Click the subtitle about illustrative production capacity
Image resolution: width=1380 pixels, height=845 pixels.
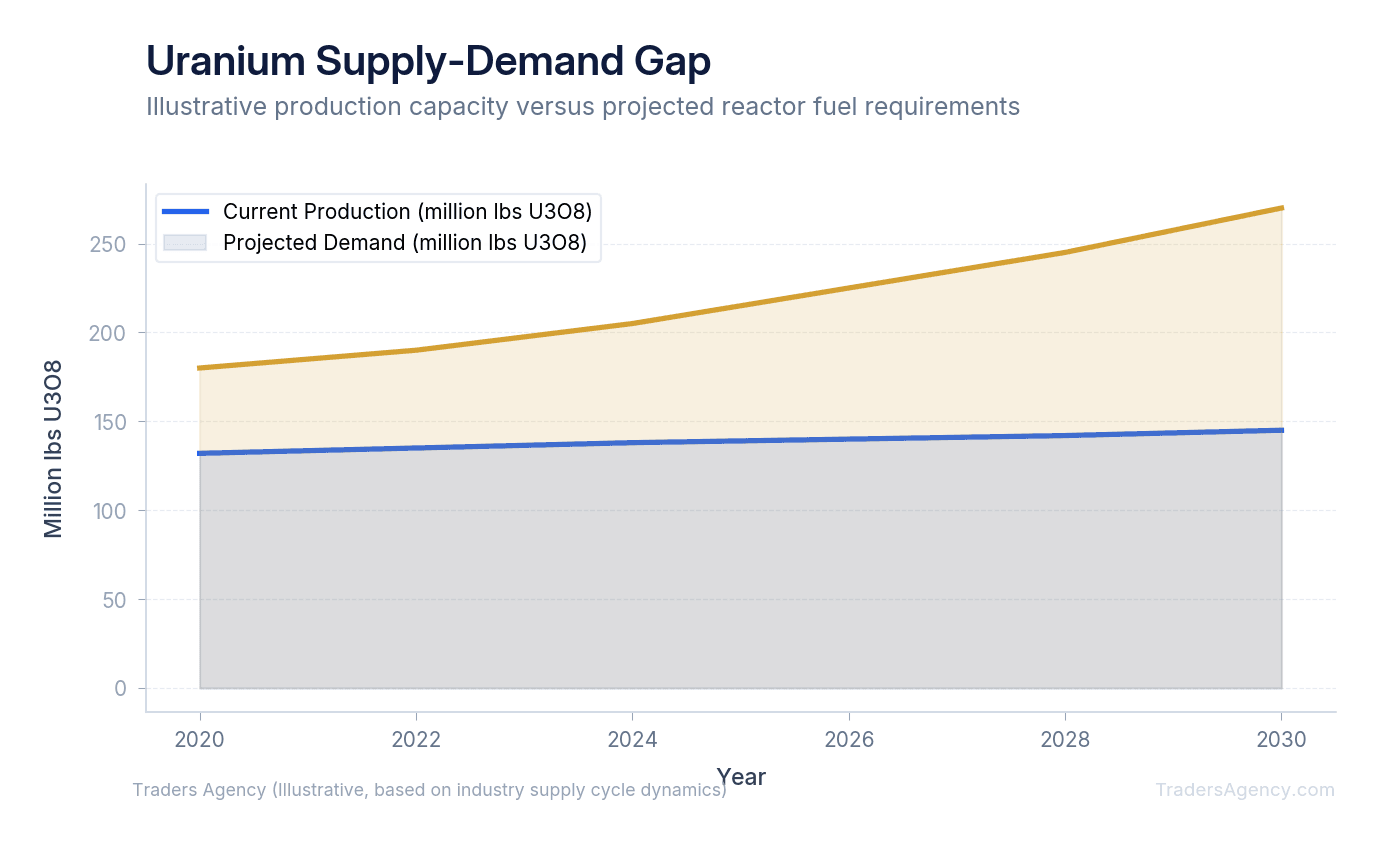(583, 106)
